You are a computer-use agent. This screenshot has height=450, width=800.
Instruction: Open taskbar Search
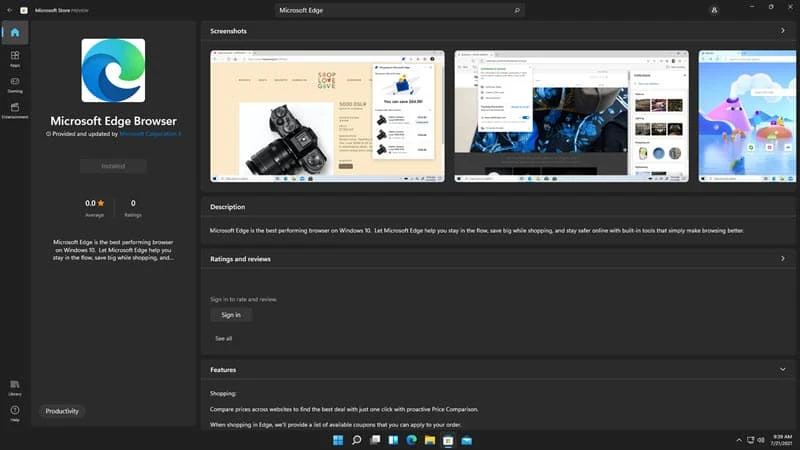tap(356, 440)
